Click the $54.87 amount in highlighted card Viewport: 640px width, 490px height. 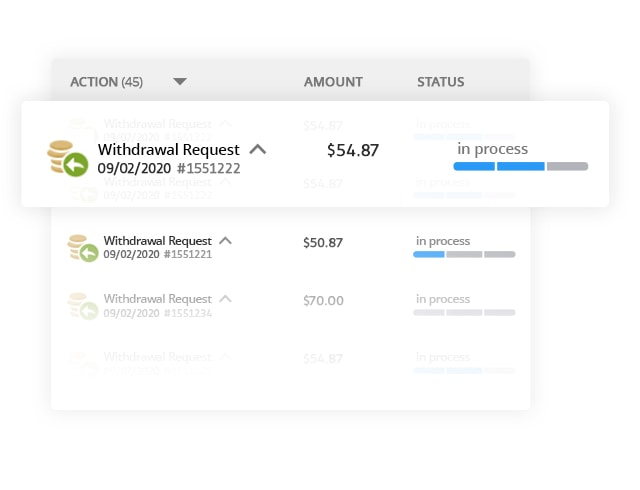[x=353, y=150]
